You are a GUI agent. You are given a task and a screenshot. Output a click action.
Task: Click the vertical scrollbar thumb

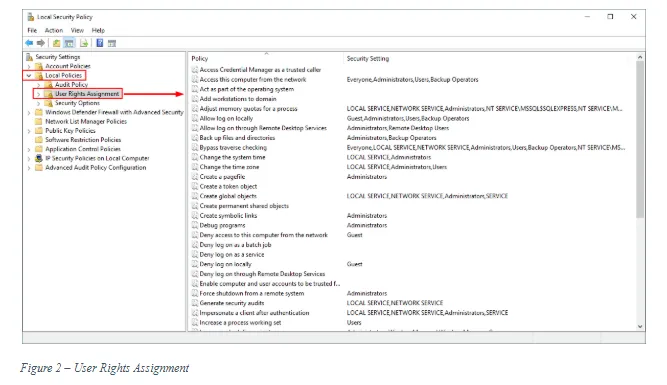coord(640,140)
